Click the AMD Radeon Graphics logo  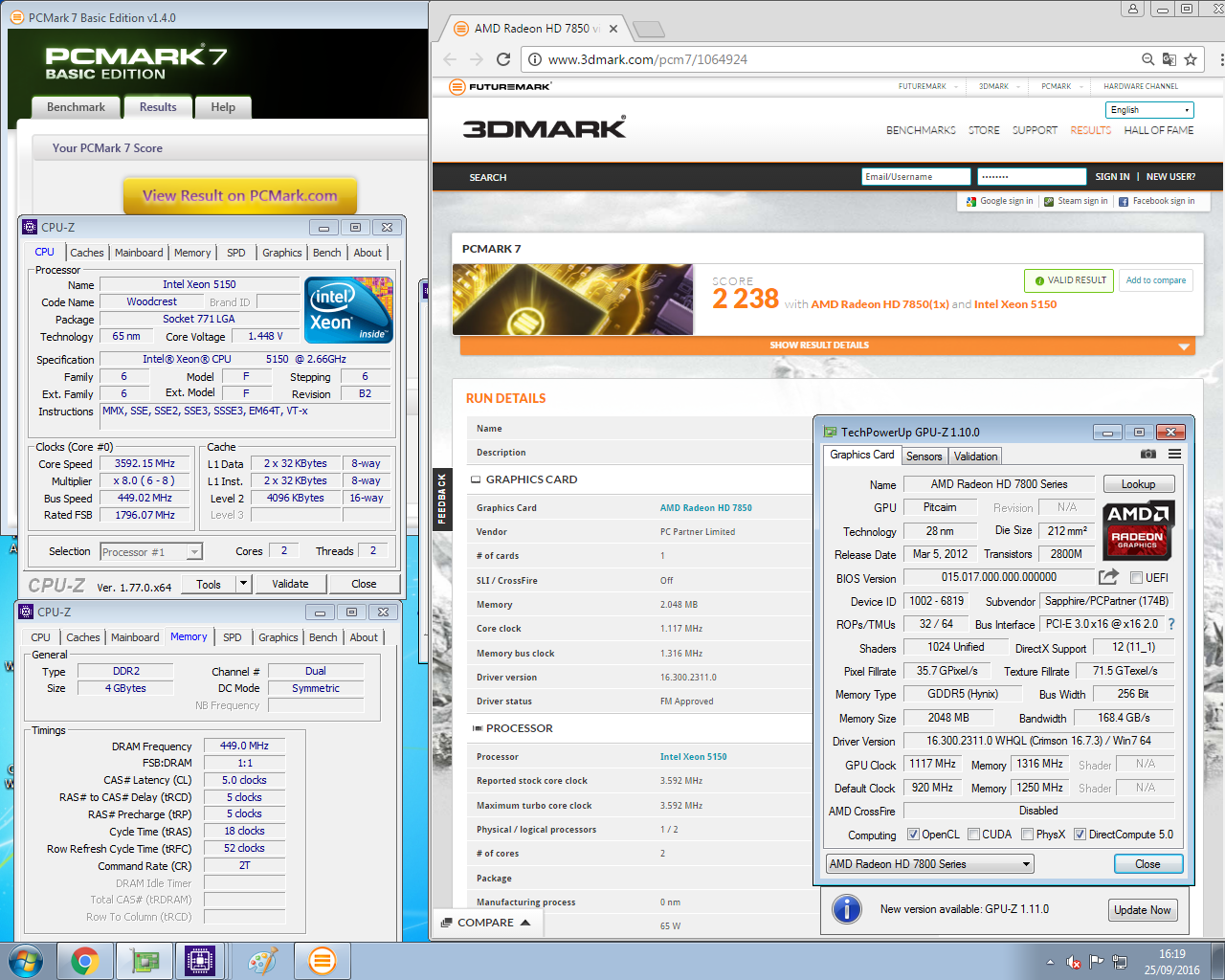coord(1138,531)
